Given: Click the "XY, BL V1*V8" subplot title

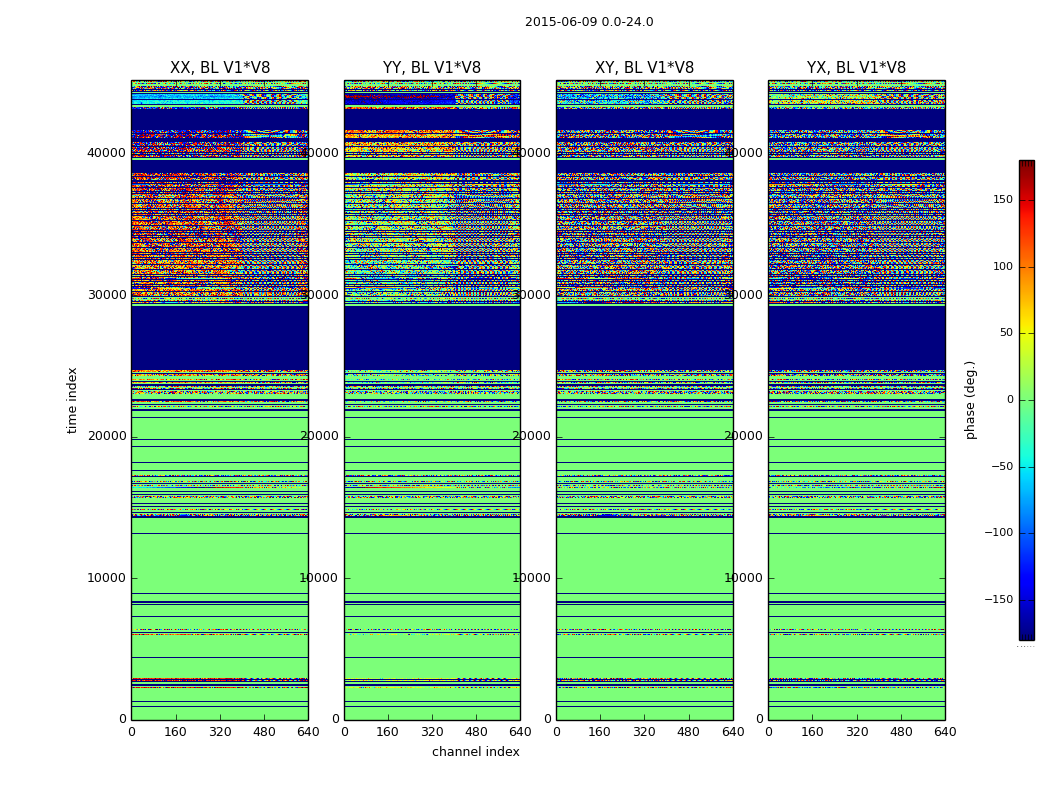Looking at the screenshot, I should [644, 68].
